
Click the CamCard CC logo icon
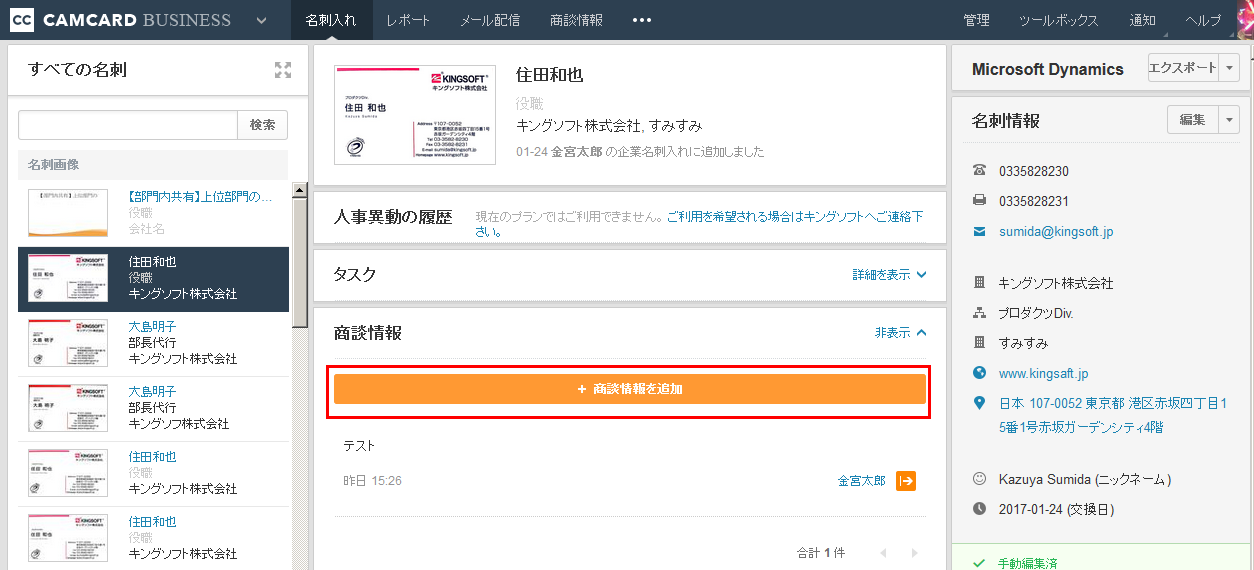[x=21, y=20]
